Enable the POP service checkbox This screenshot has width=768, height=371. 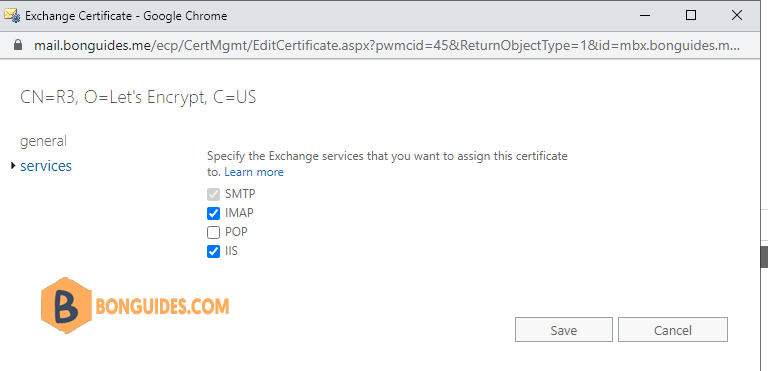tap(214, 232)
